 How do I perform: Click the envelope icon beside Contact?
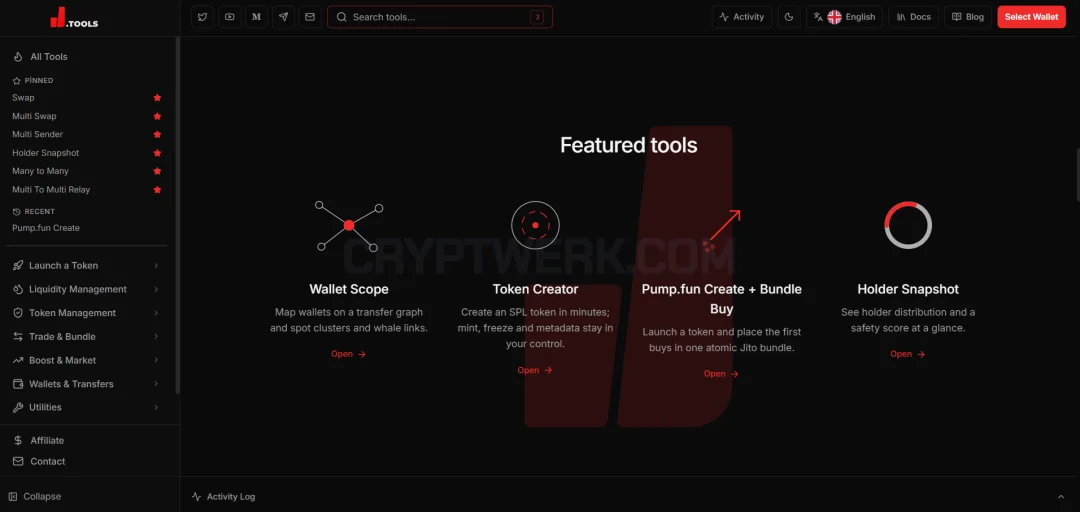point(18,461)
